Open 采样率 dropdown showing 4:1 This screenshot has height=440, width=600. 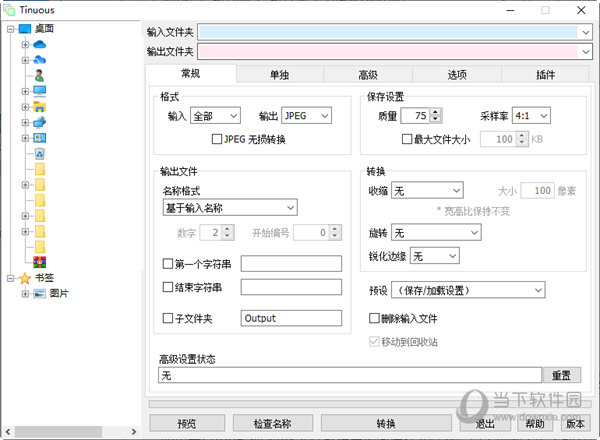pyautogui.click(x=531, y=116)
